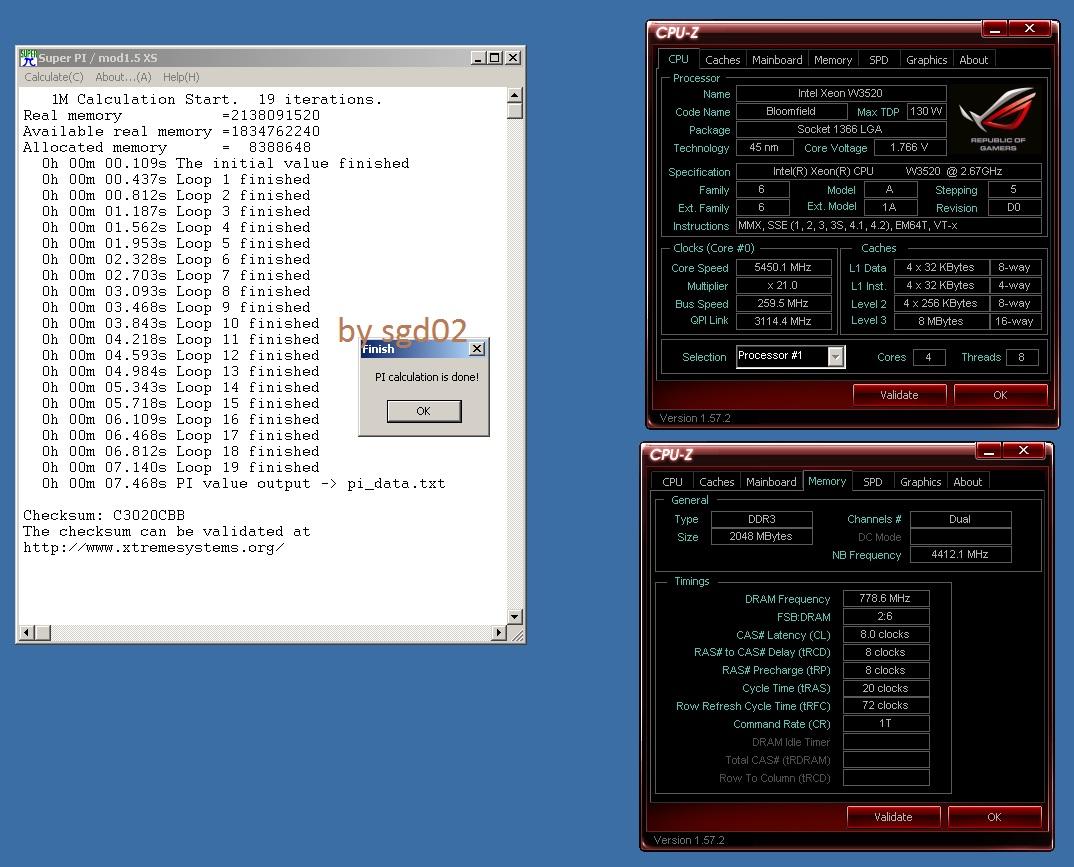Click the FSB:DRAM ratio value 2:6
The height and width of the screenshot is (867, 1074).
point(885,616)
